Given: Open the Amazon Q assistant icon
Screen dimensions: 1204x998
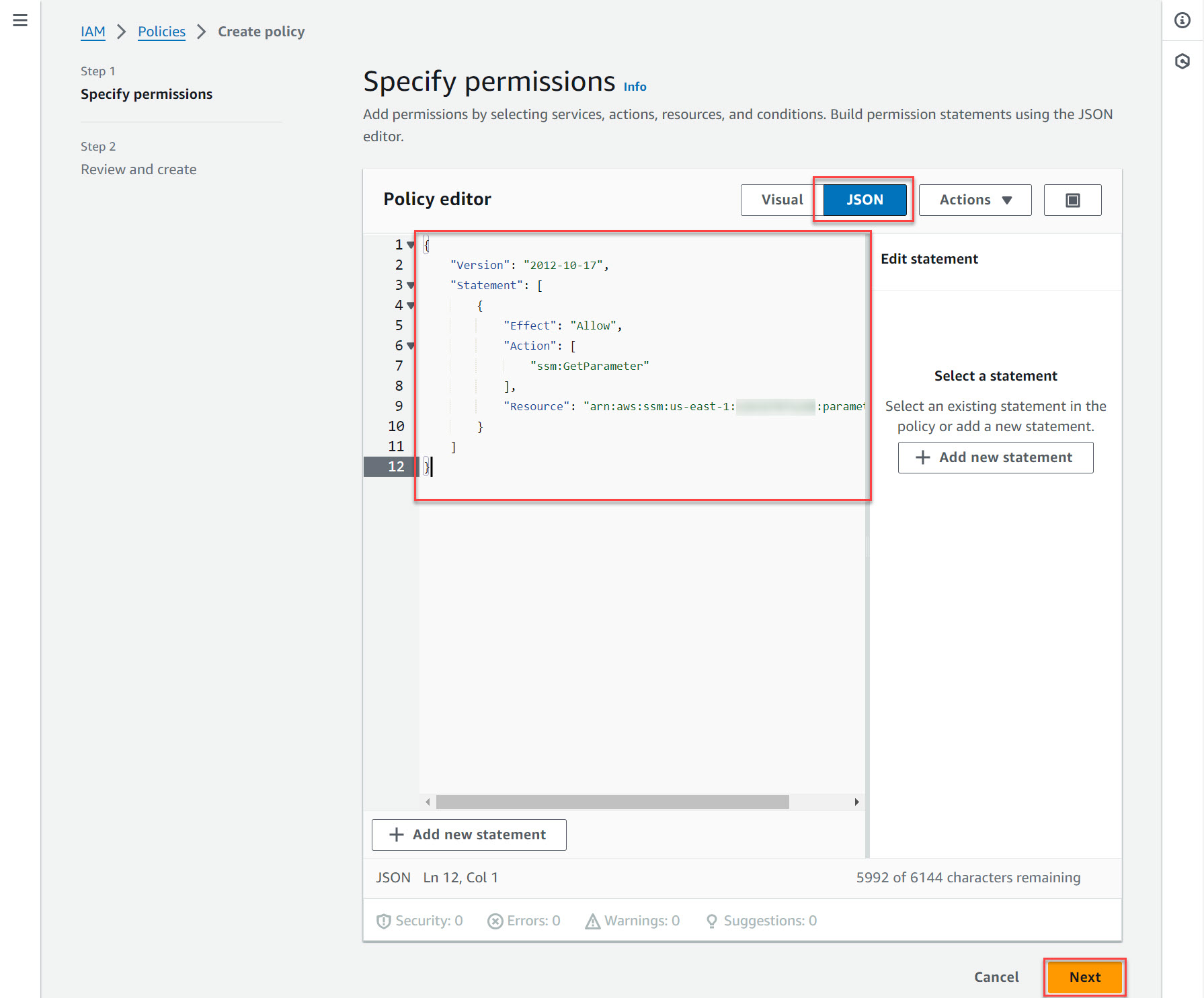Looking at the screenshot, I should point(1182,61).
